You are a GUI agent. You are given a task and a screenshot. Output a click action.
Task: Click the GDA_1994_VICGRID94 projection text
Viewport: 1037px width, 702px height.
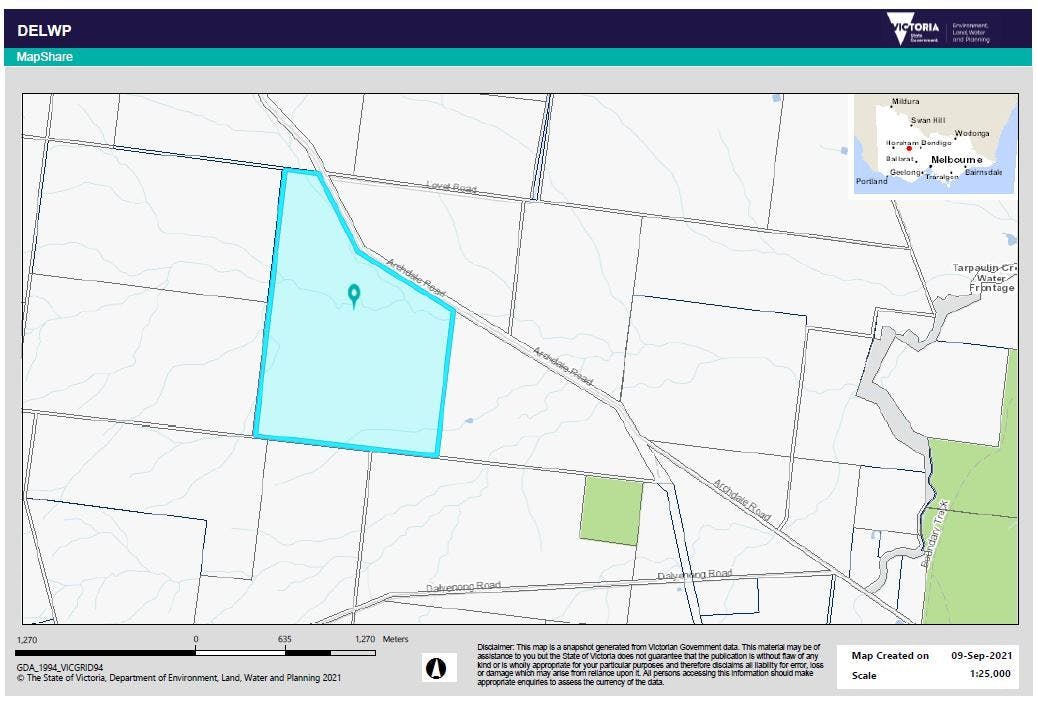60,668
